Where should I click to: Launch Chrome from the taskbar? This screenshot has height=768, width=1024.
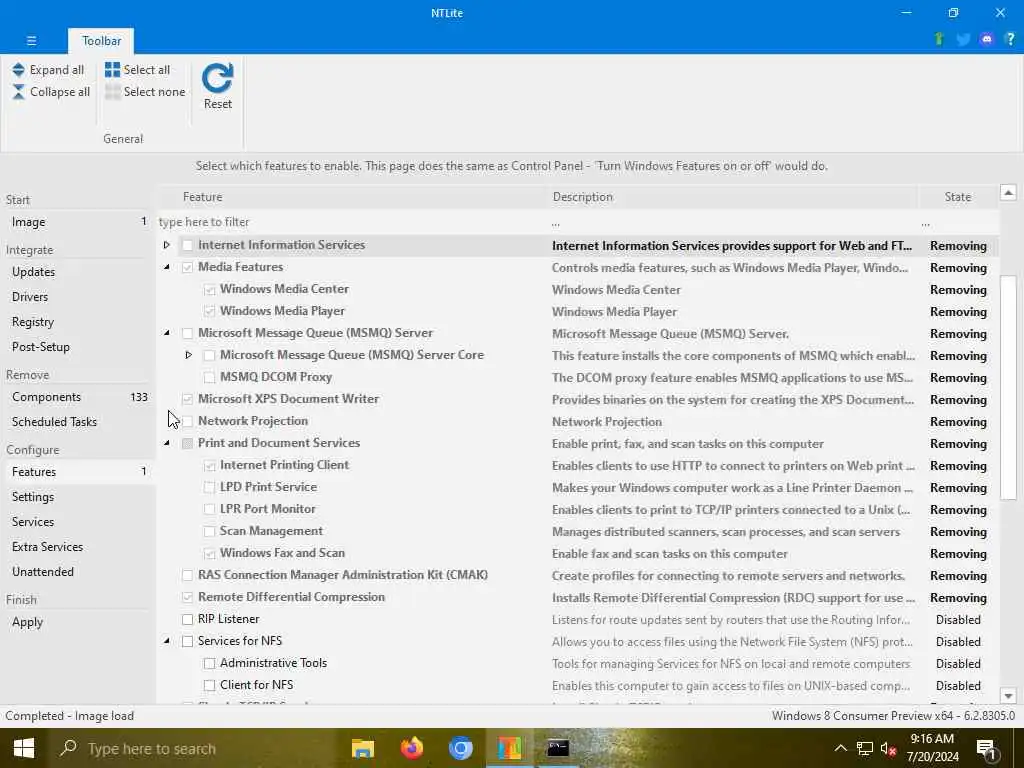[460, 748]
